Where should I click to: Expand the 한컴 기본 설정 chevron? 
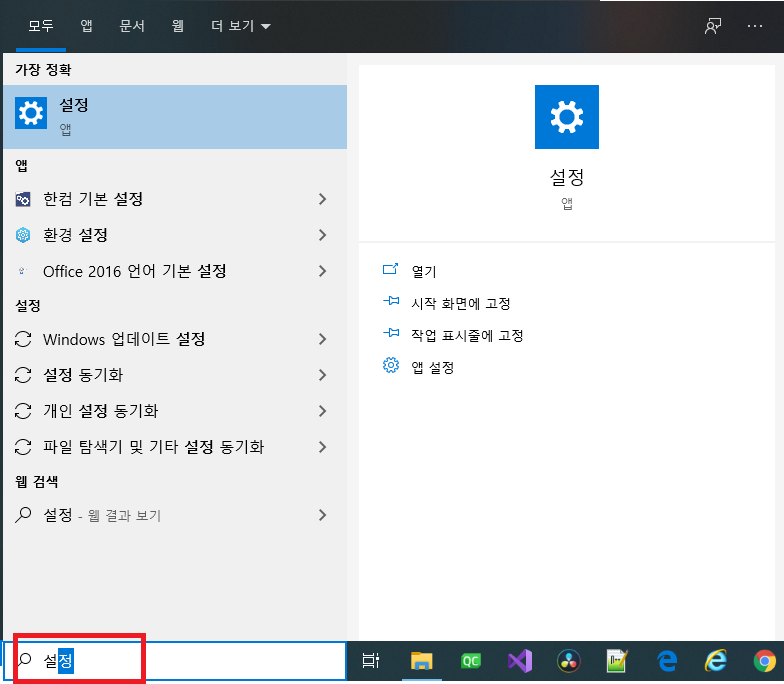322,200
